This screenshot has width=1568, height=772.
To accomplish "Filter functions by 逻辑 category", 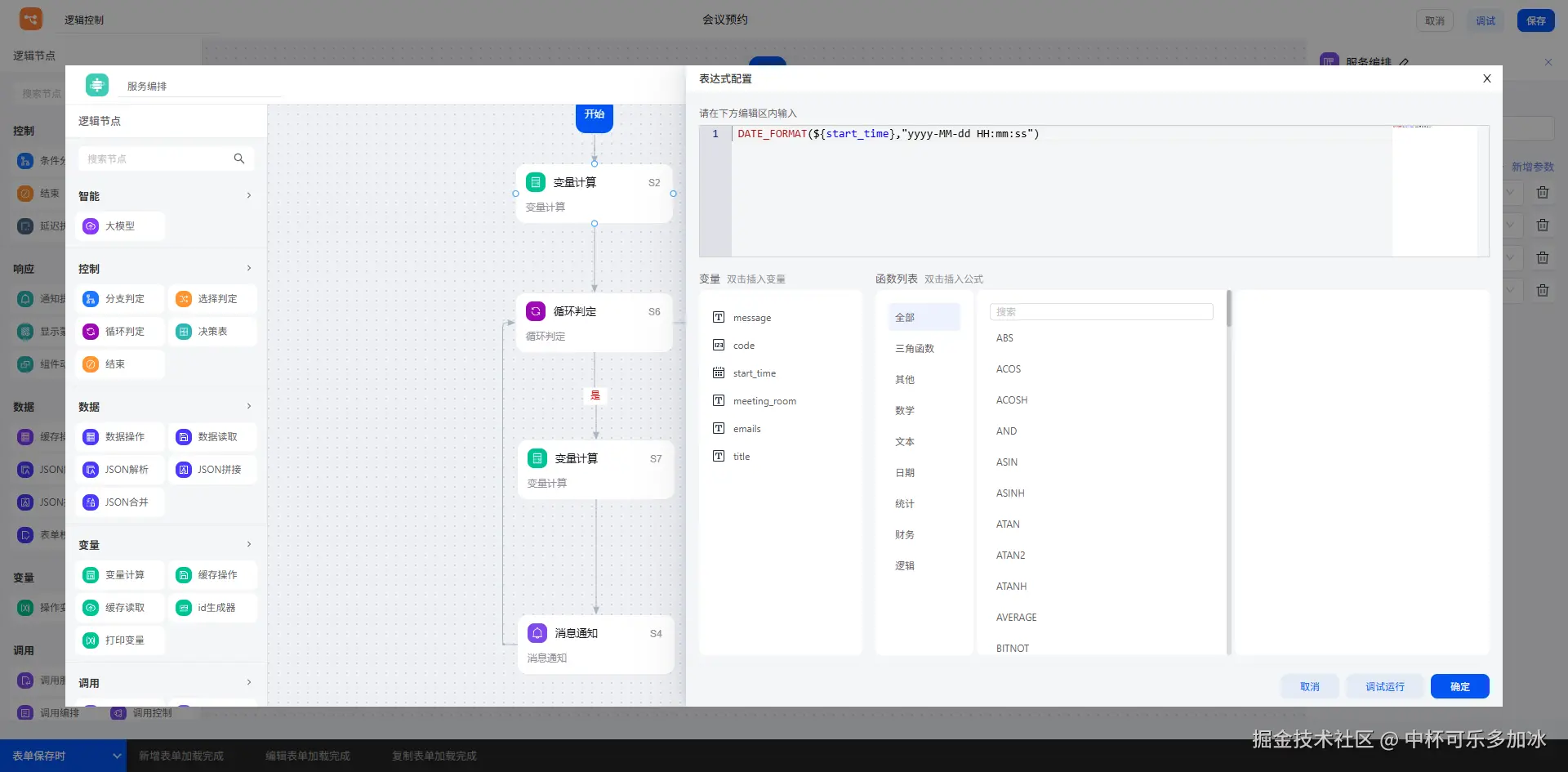I will point(924,566).
